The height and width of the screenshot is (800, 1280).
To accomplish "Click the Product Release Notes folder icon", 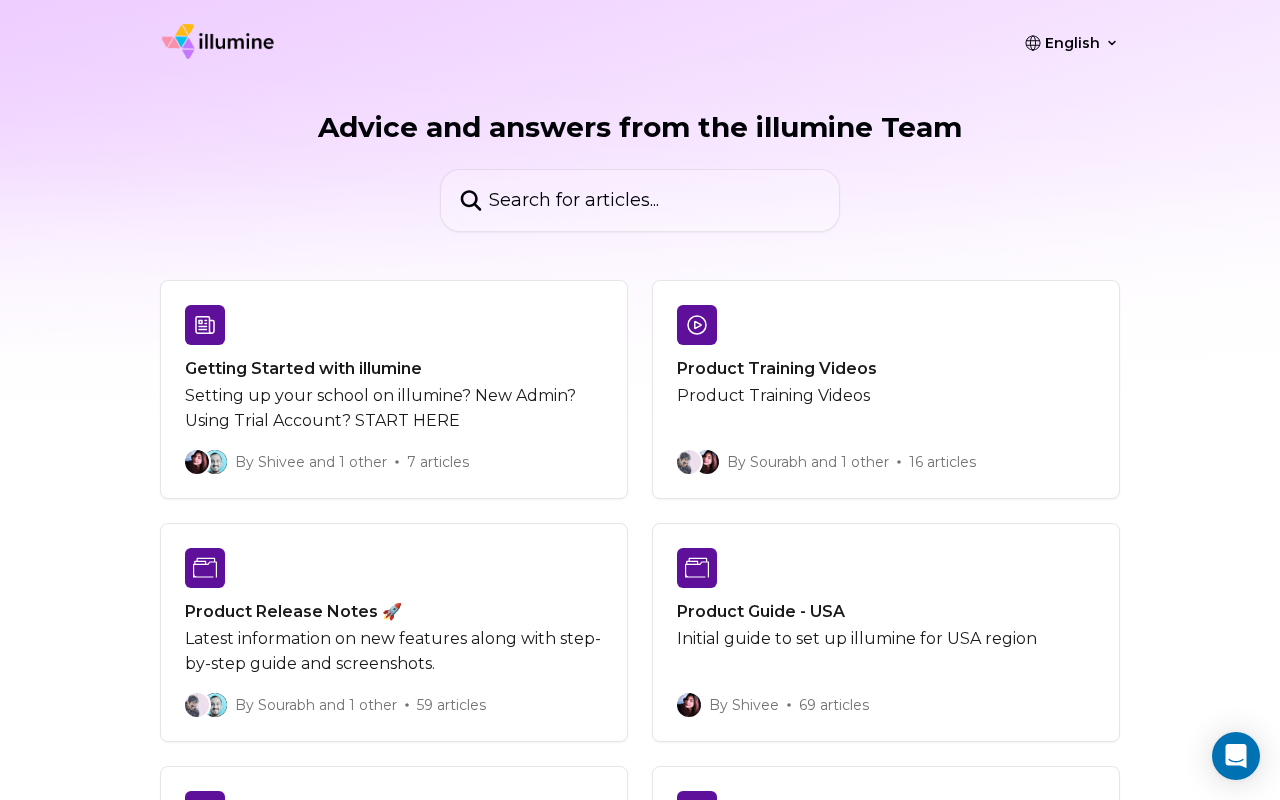I will coord(205,568).
